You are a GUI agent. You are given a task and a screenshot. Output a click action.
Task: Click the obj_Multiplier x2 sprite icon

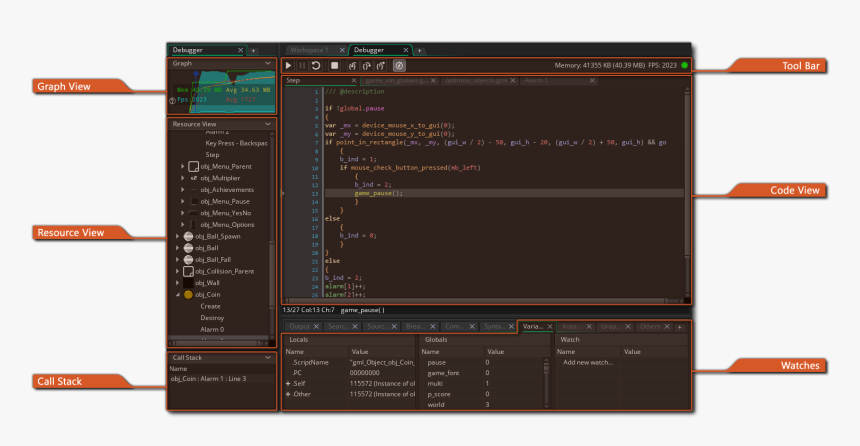tap(194, 178)
